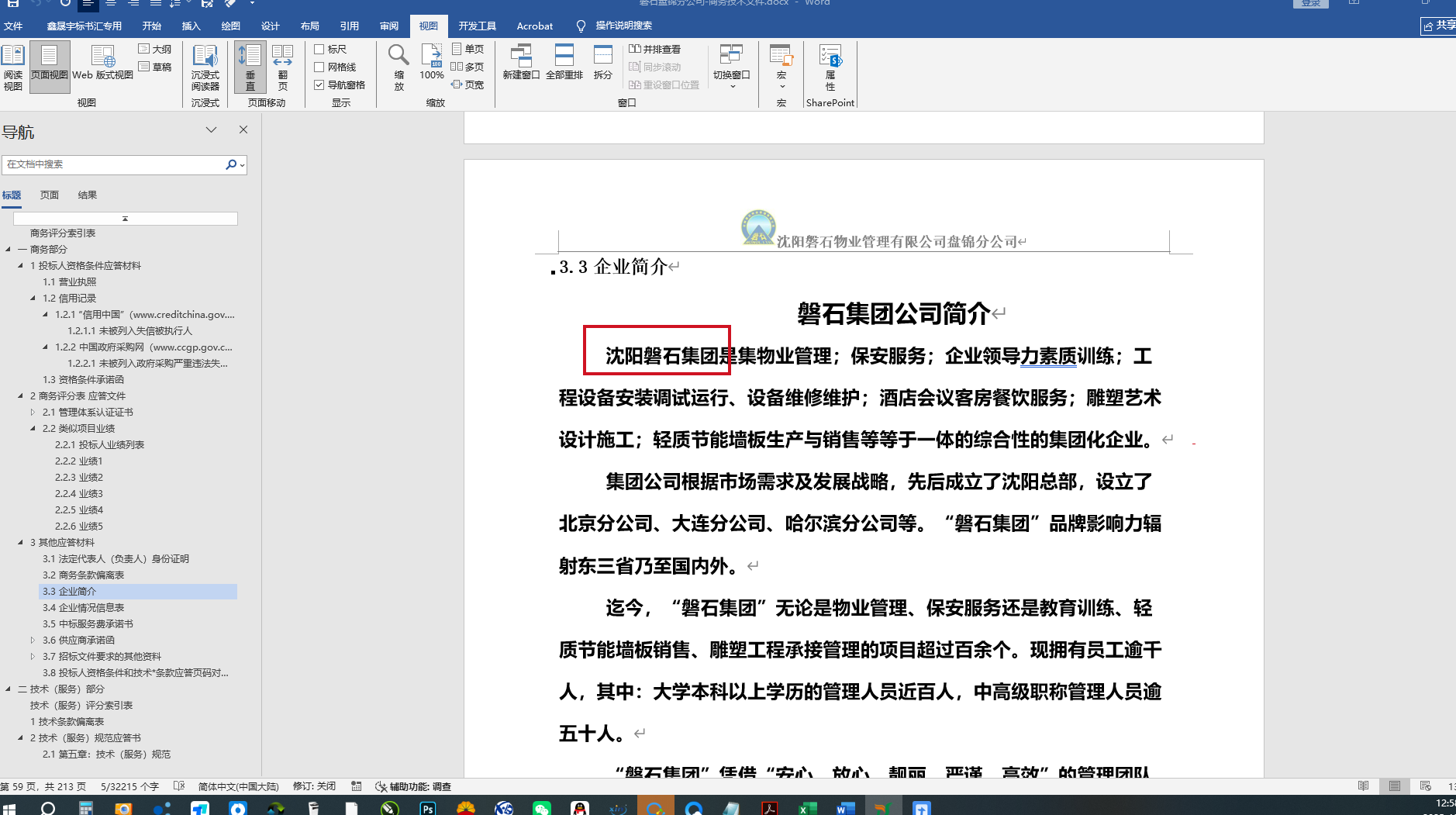
Task: Go to heading 3.4 企业情况信息表
Action: pyautogui.click(x=84, y=607)
